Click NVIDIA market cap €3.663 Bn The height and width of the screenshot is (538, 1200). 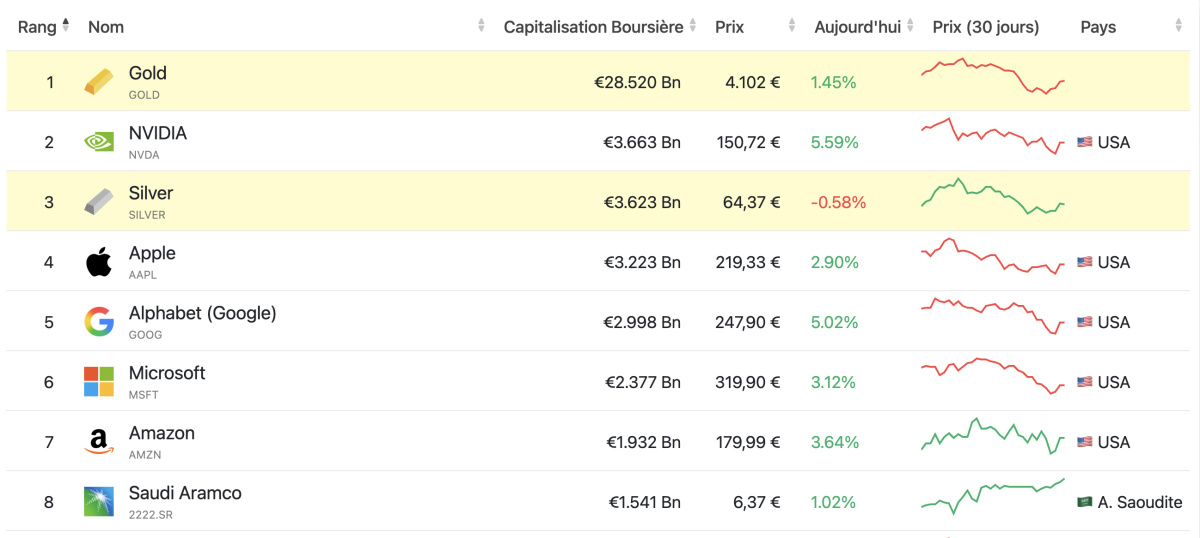coord(642,142)
